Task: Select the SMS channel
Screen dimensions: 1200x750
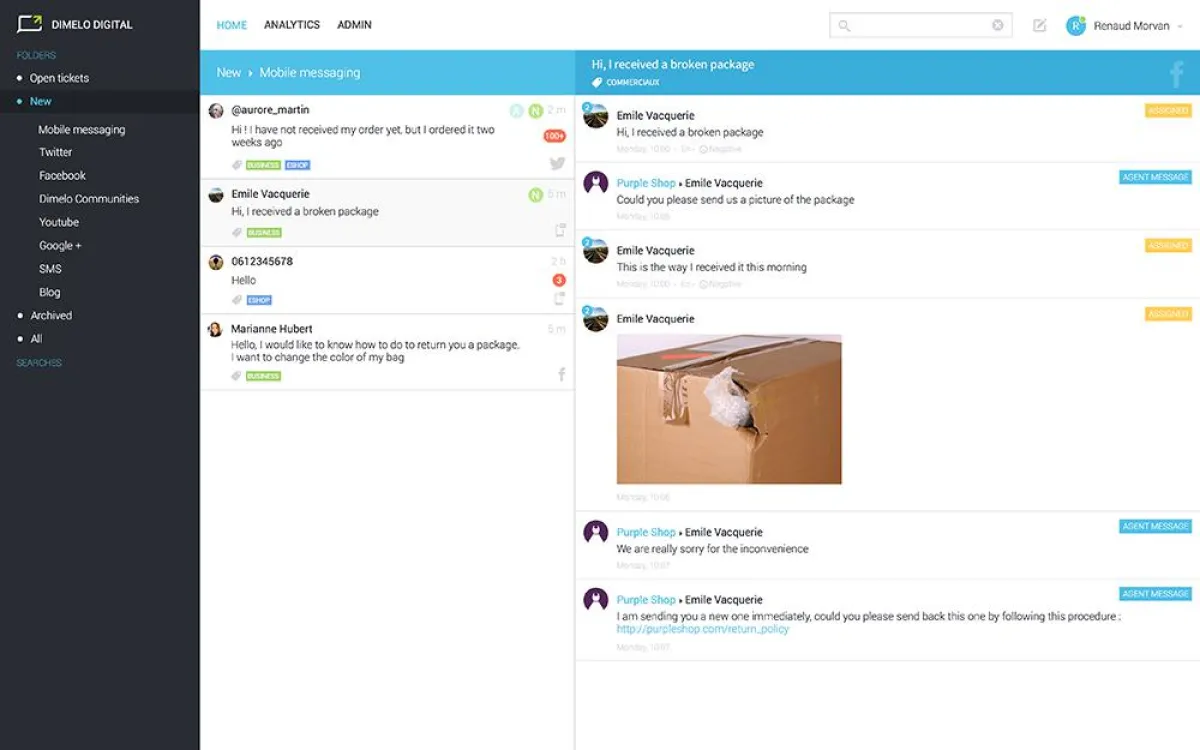Action: (x=51, y=268)
